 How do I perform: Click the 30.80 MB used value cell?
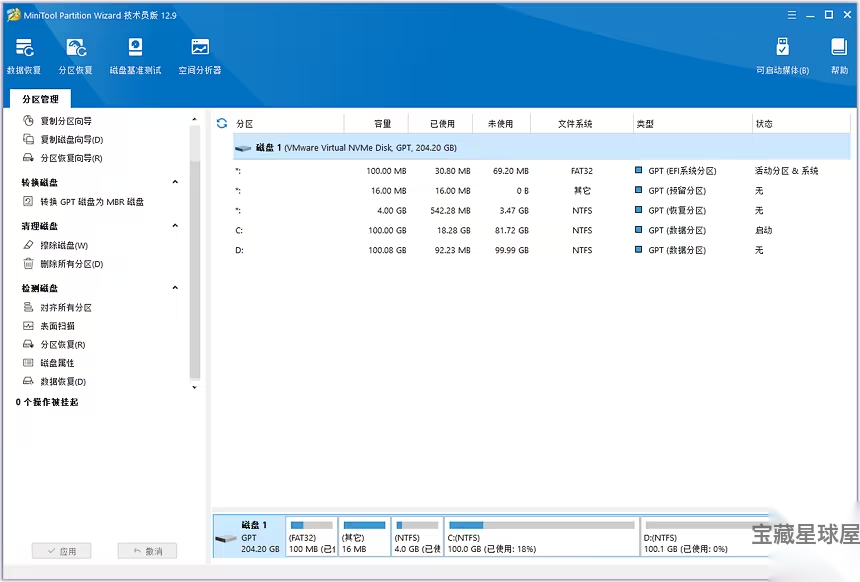tap(452, 171)
